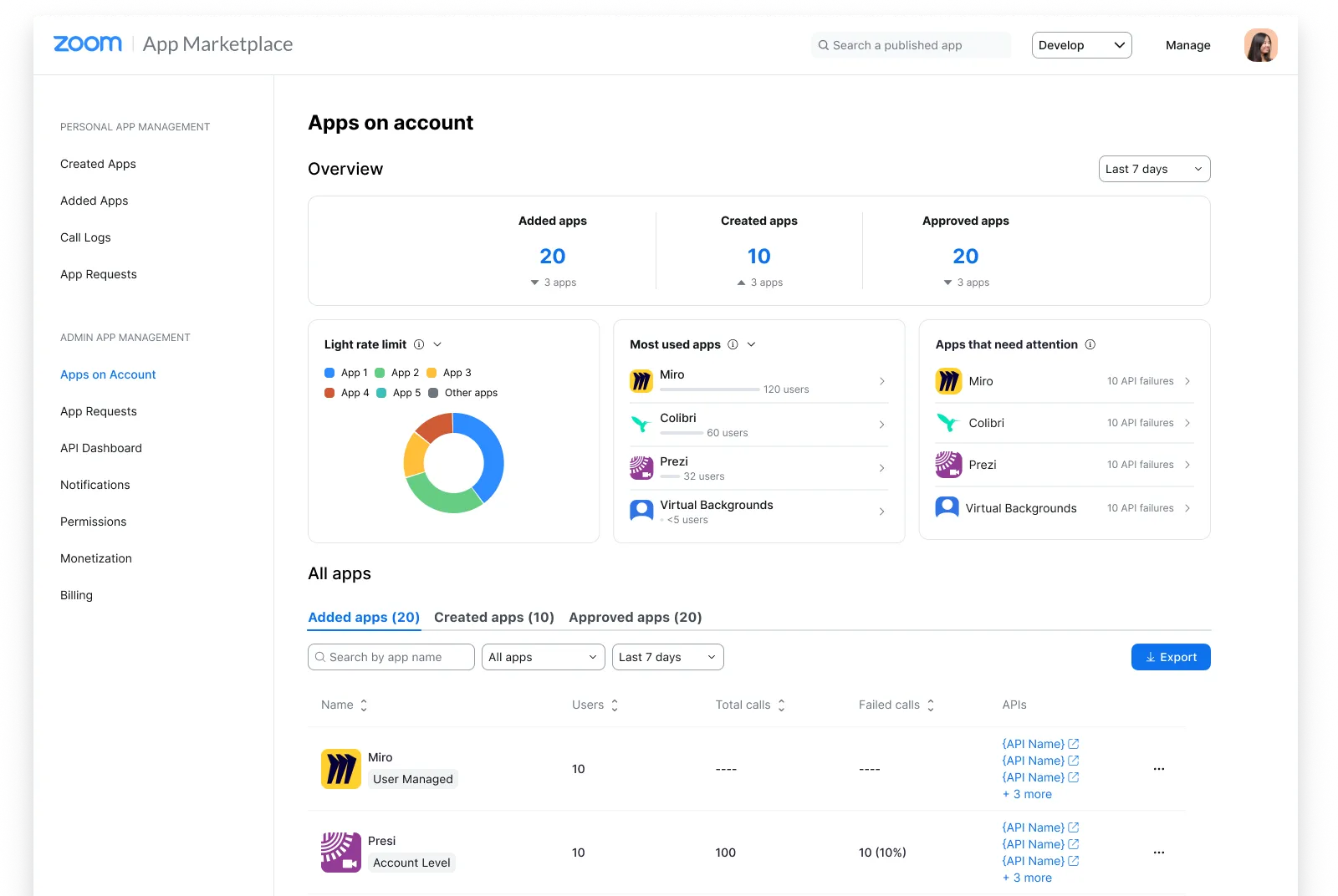This screenshot has width=1338, height=896.
Task: Sort by the Name column arrows
Action: [364, 705]
